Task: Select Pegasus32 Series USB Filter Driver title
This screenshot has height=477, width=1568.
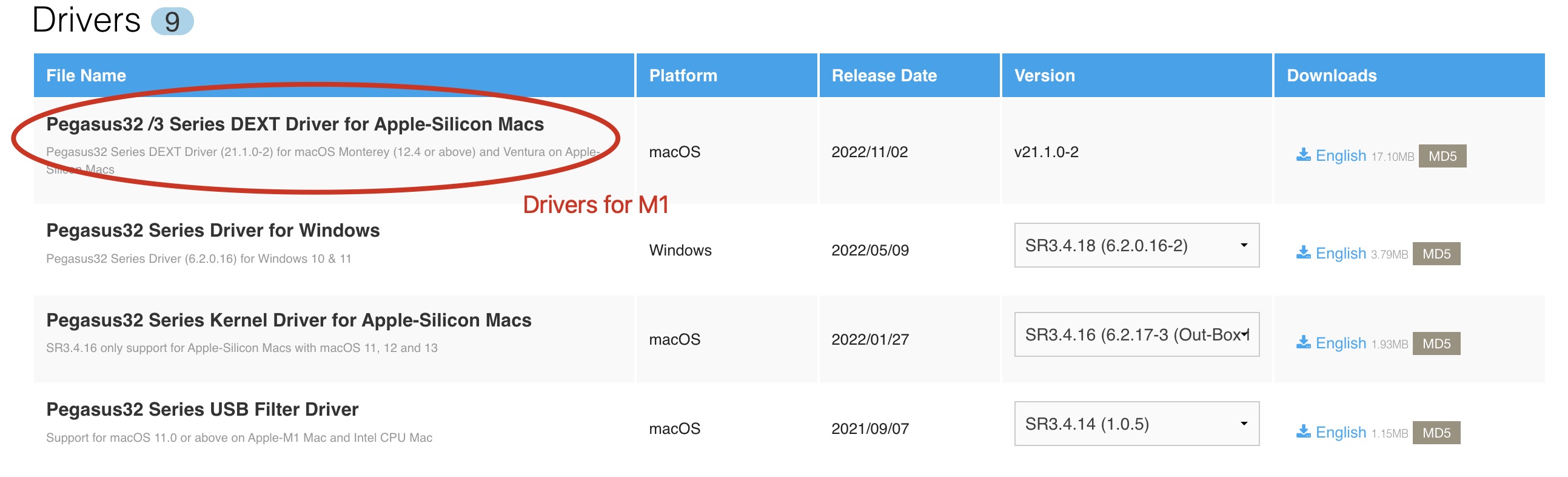Action: point(202,410)
